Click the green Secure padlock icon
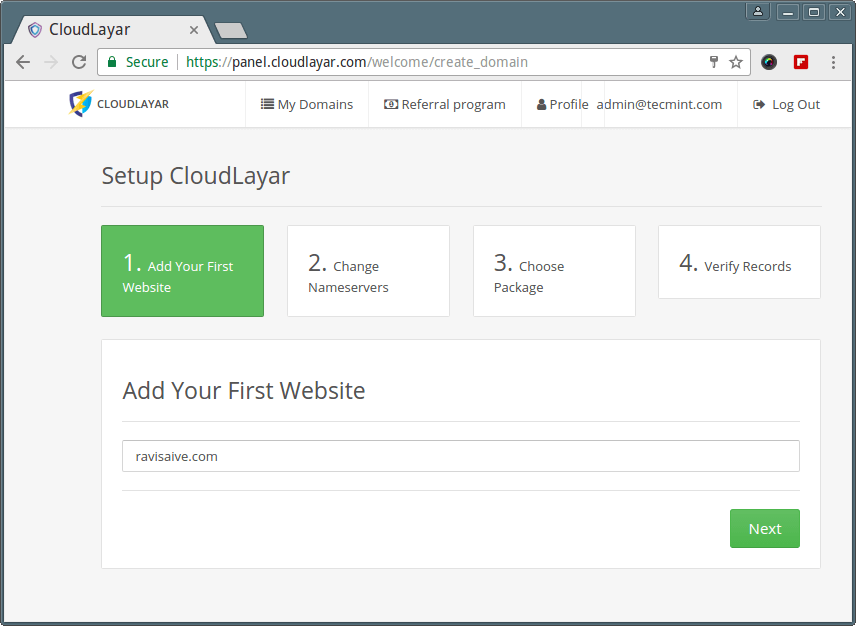This screenshot has width=856, height=626. pyautogui.click(x=112, y=62)
